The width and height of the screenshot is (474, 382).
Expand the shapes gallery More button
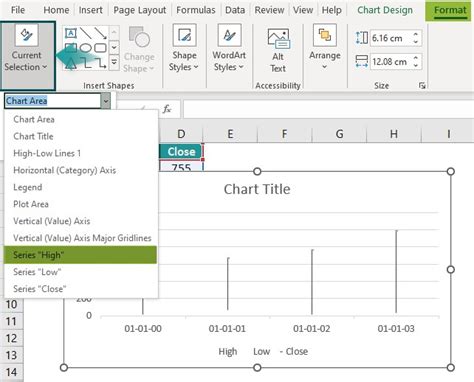click(114, 62)
